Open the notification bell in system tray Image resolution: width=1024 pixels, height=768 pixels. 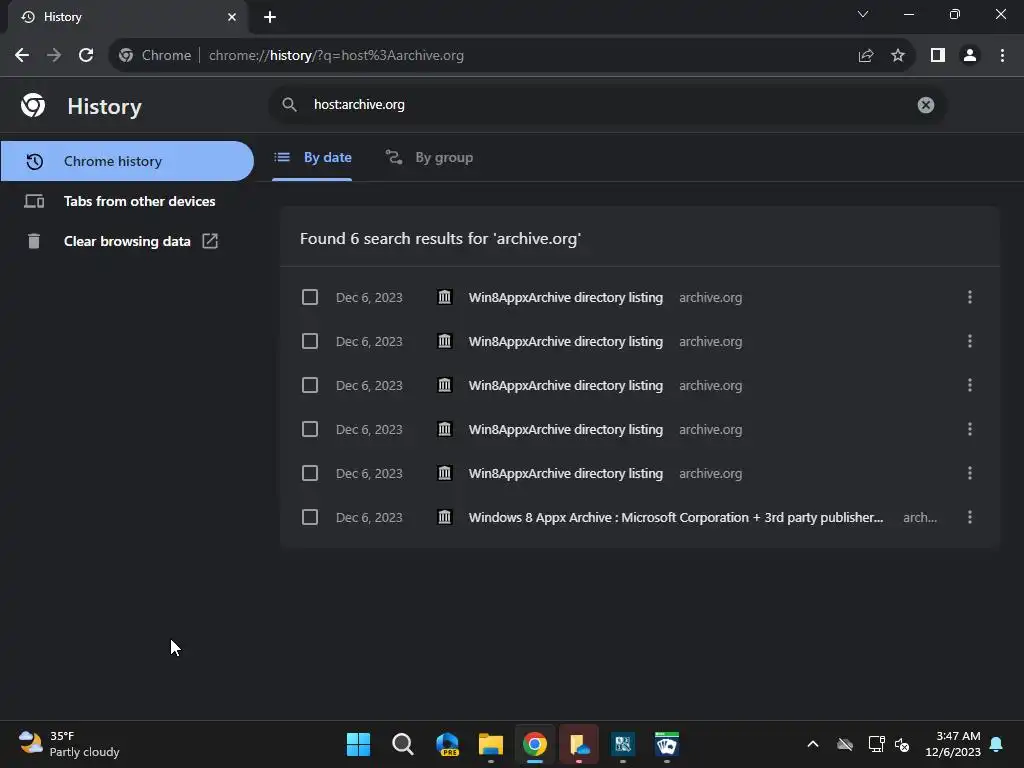point(997,744)
